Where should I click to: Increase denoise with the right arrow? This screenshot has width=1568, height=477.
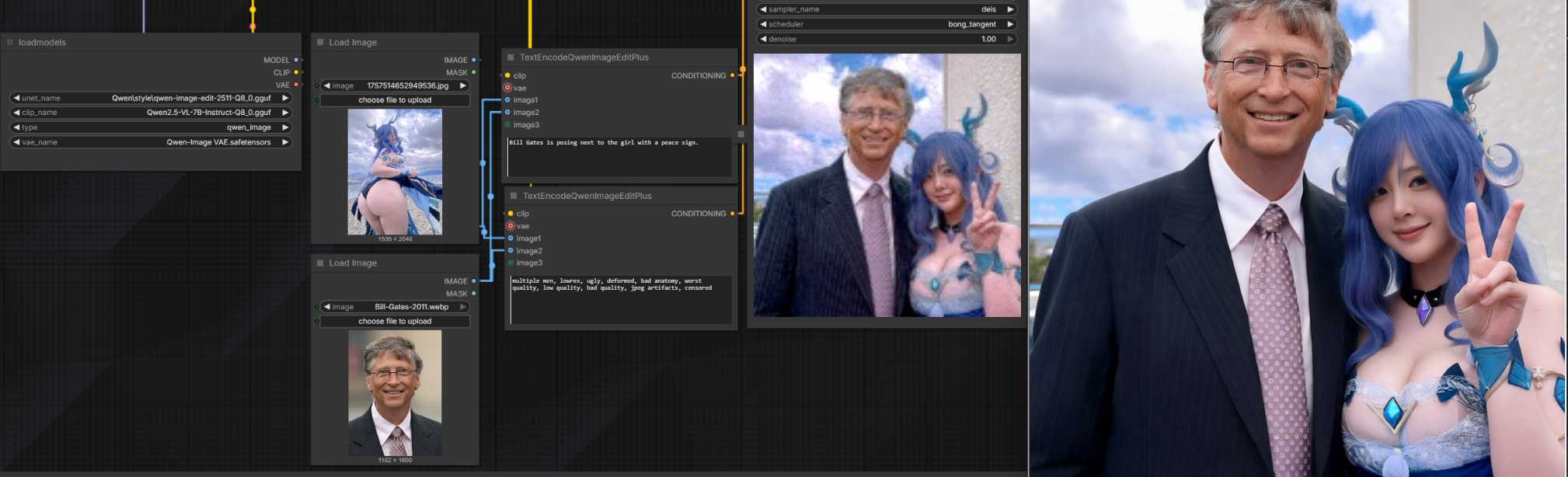1010,39
